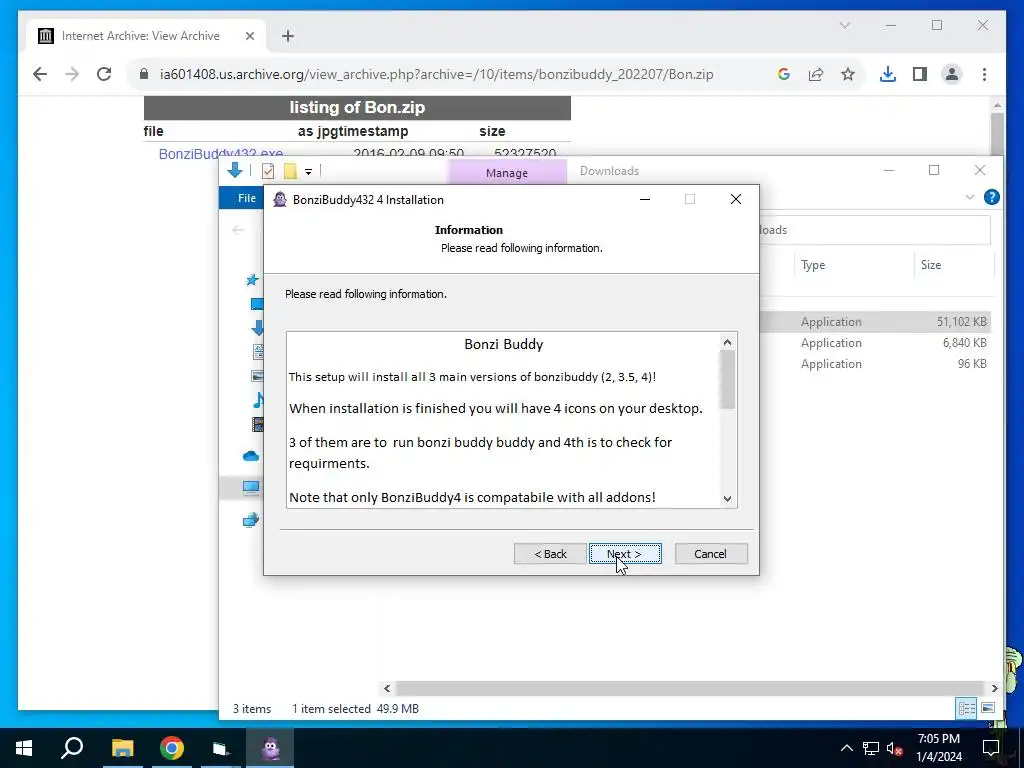This screenshot has height=768, width=1024.
Task: Click the Music note icon in the navigation pane
Action: [259, 400]
